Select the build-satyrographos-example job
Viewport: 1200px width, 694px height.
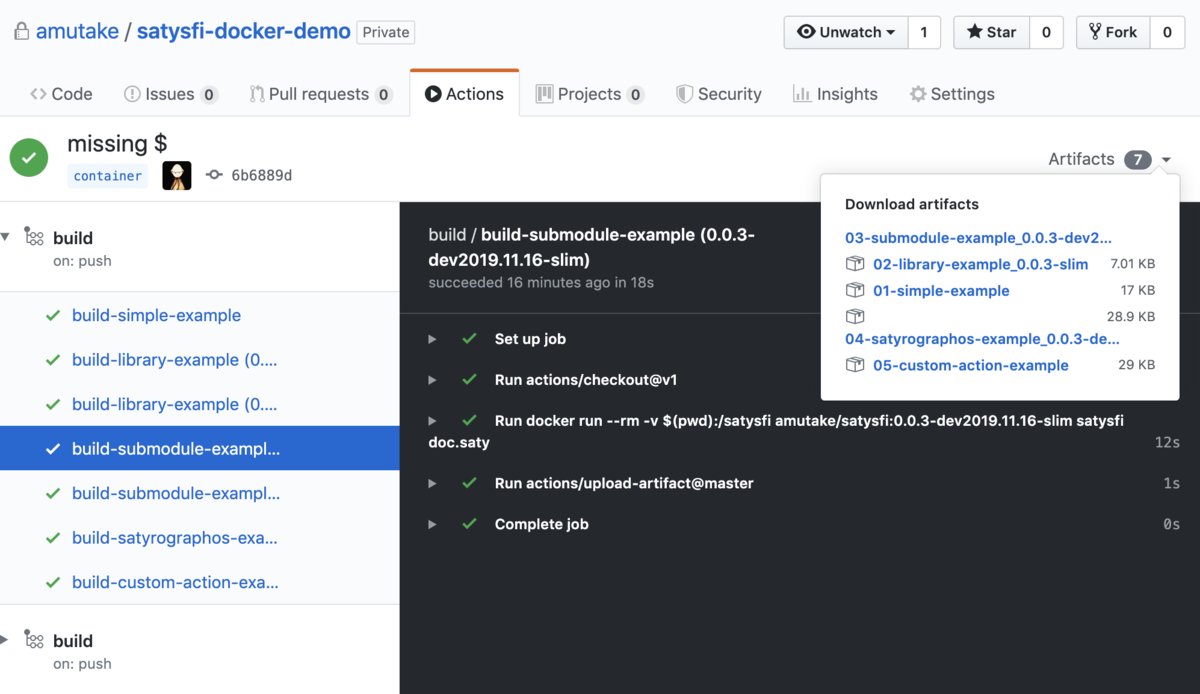pyautogui.click(x=175, y=538)
